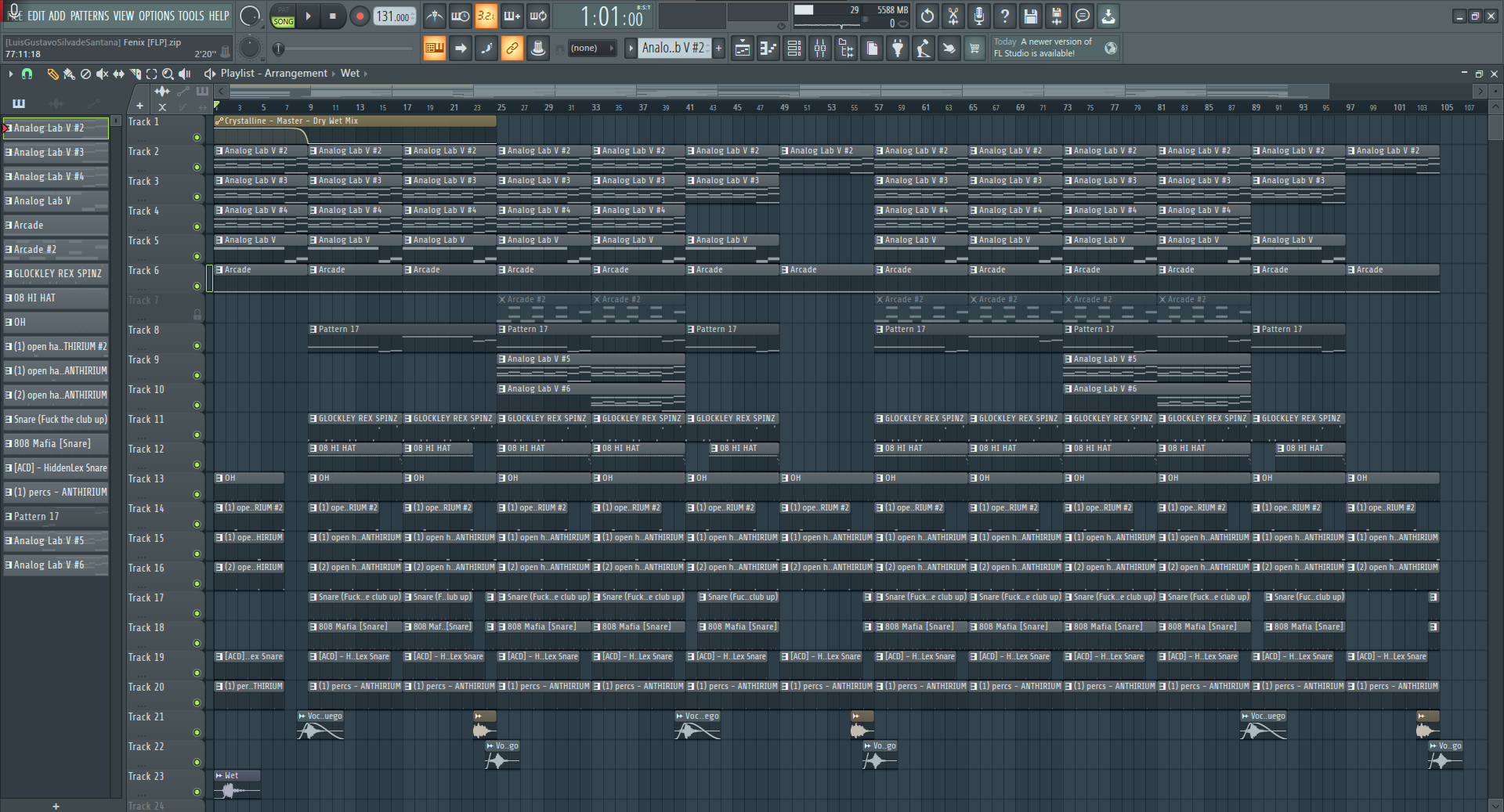Open the Plugin database plug icon
The image size is (1504, 812).
tap(898, 49)
